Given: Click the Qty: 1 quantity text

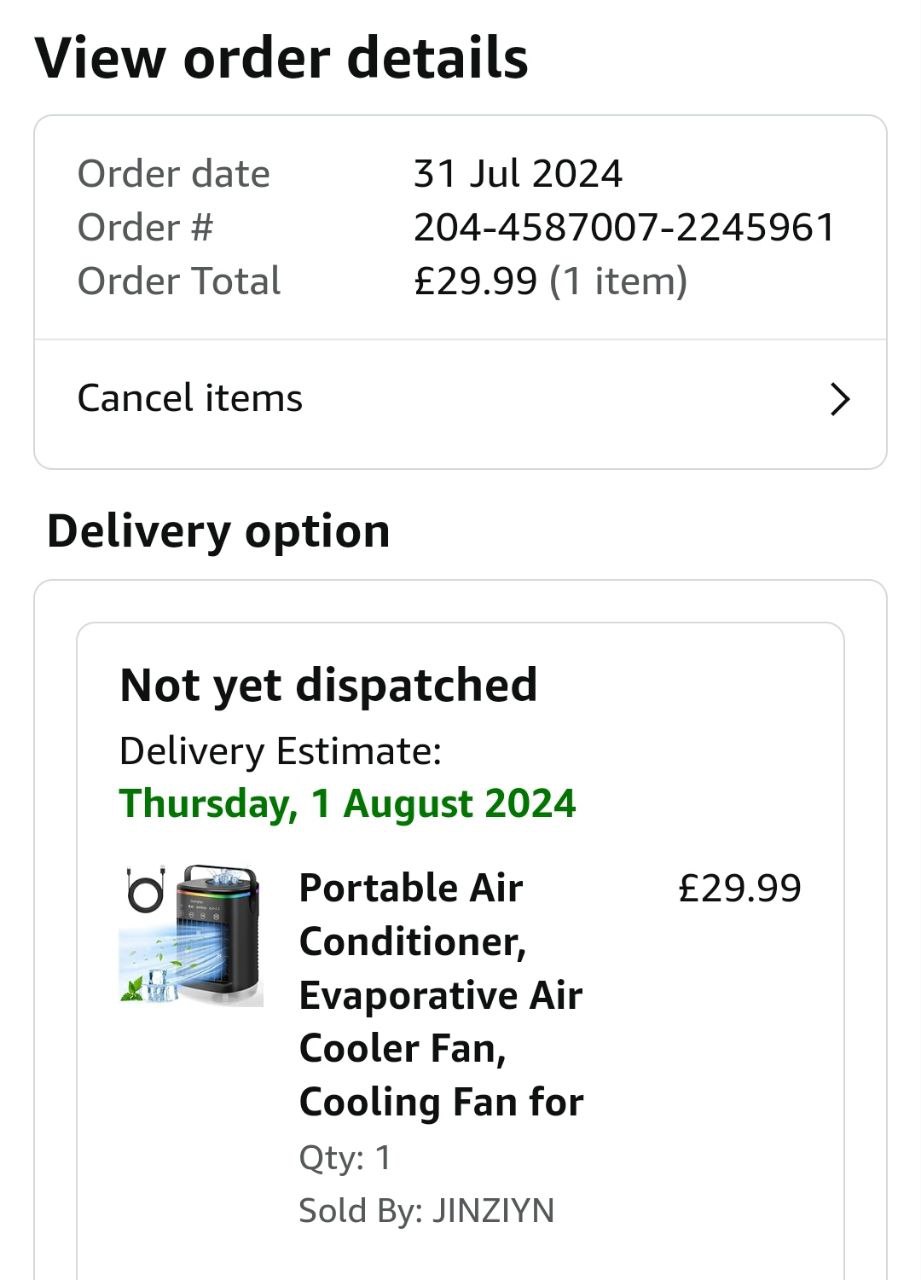Looking at the screenshot, I should [345, 1158].
